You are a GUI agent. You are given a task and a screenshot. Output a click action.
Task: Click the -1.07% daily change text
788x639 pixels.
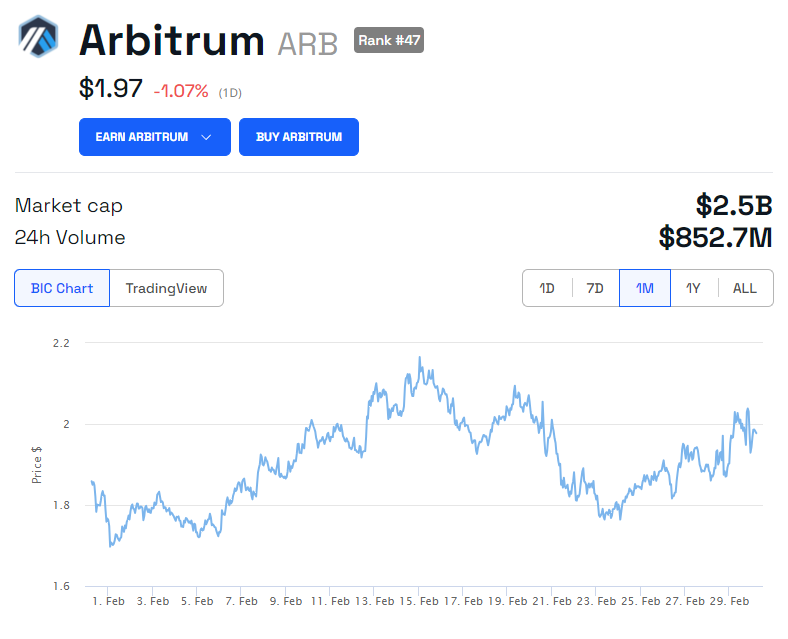pyautogui.click(x=181, y=91)
